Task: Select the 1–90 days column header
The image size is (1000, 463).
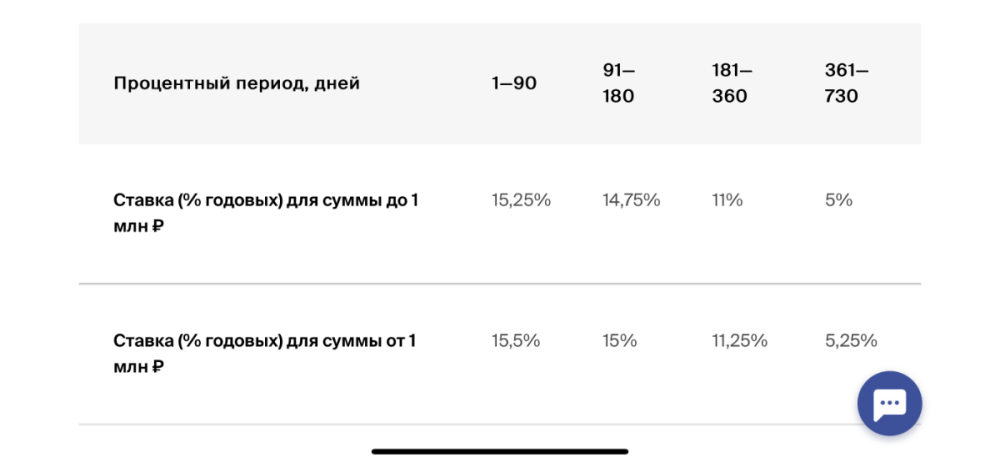Action: click(x=514, y=84)
